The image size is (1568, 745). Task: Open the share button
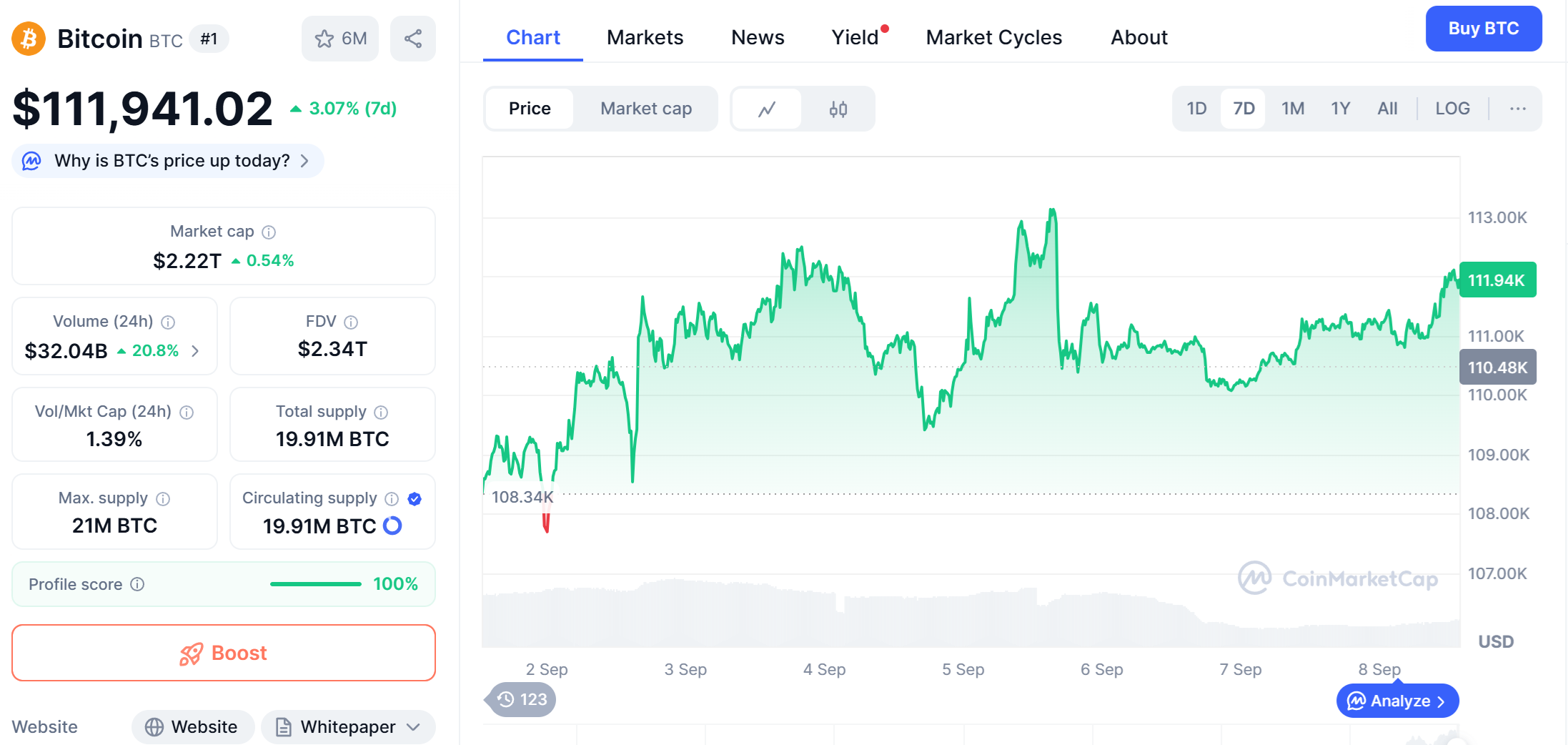pyautogui.click(x=413, y=39)
